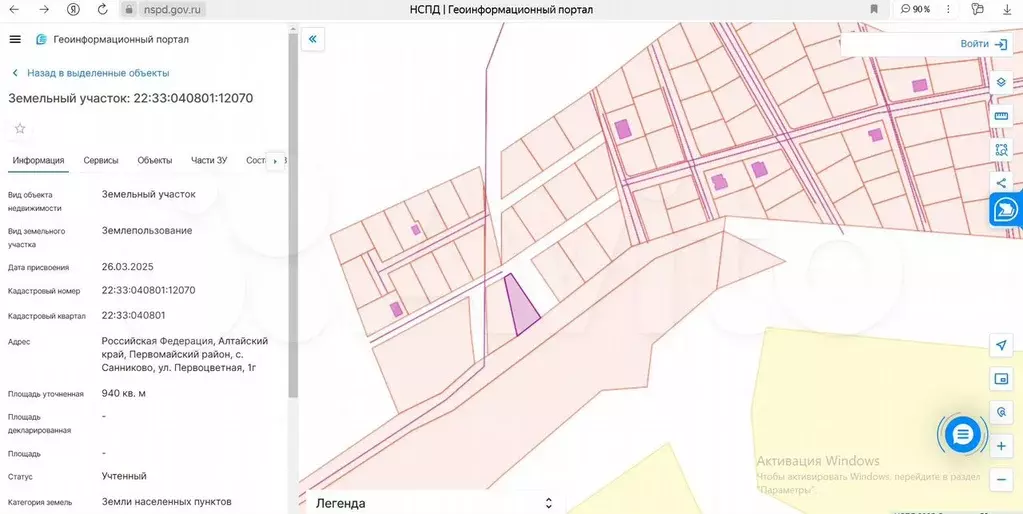Select the measurement ruler tool
Screen dimensions: 1023x514
(x=1001, y=116)
